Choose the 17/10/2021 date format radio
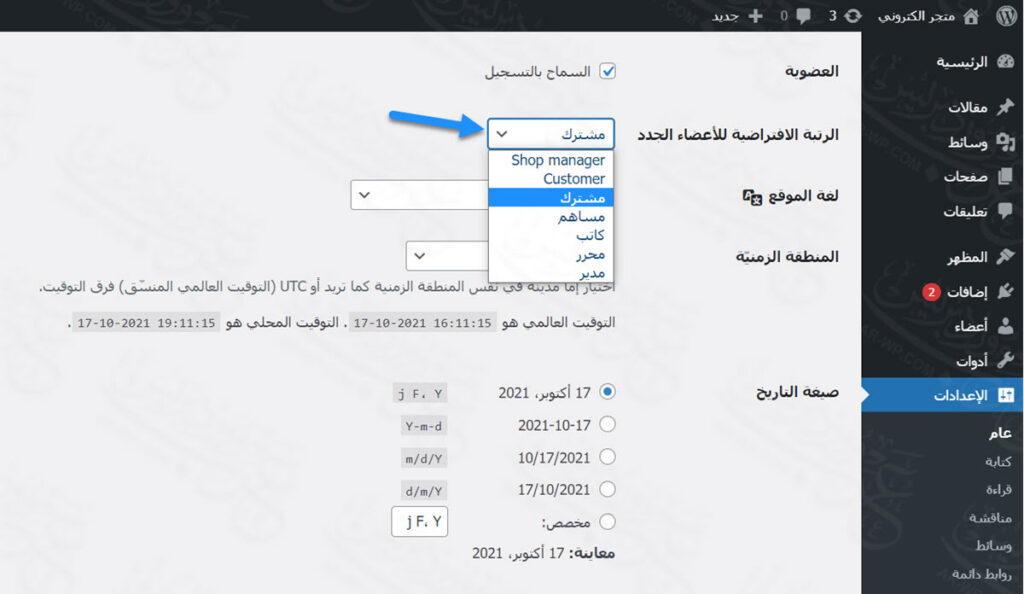Image resolution: width=1024 pixels, height=594 pixels. [607, 489]
